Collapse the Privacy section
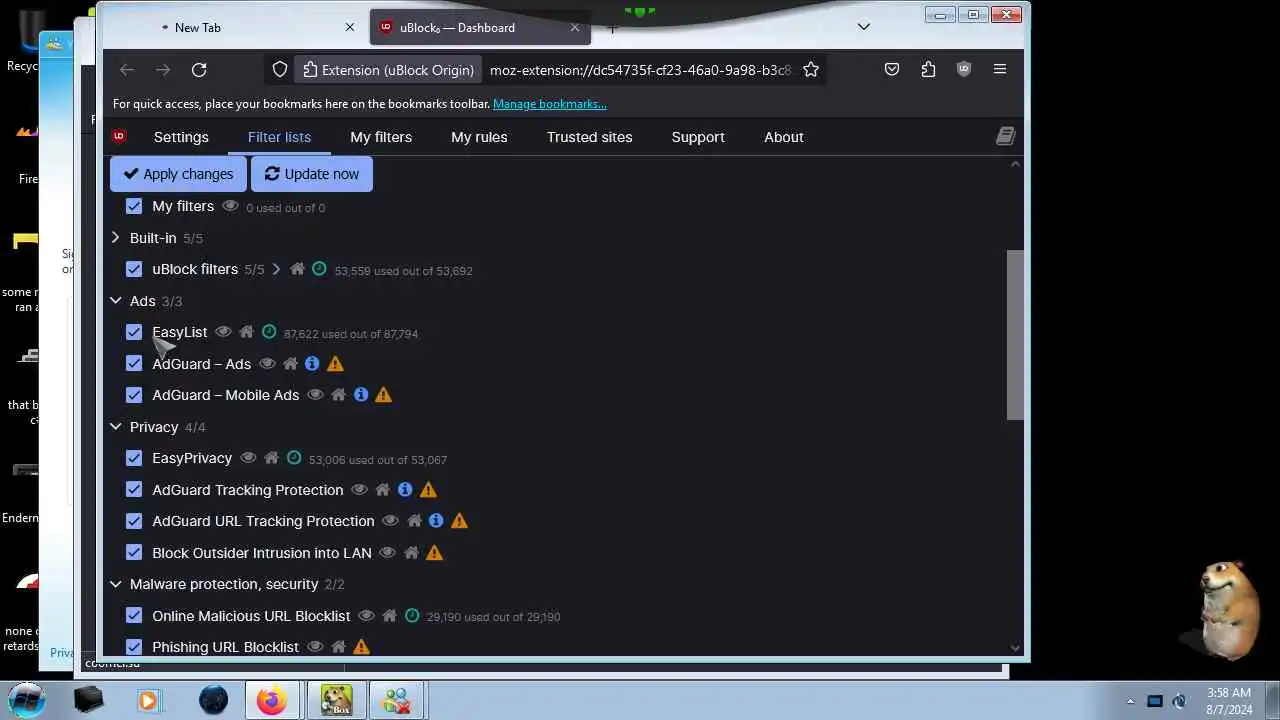Screen dimensions: 1280x720 click(116, 426)
